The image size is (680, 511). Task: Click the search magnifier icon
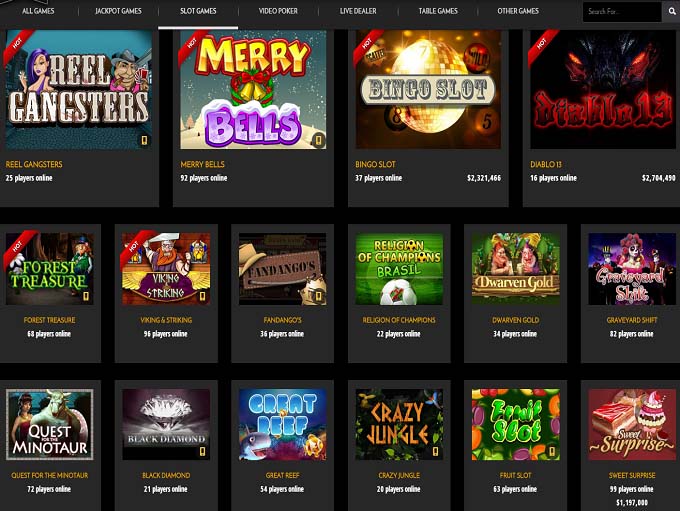(x=671, y=11)
